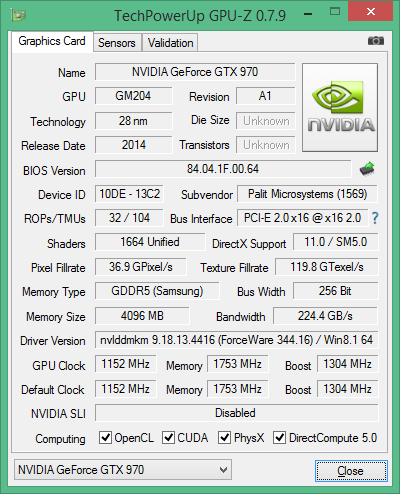Maximize the GPU-Z window
400x494 pixels.
pos(335,12)
